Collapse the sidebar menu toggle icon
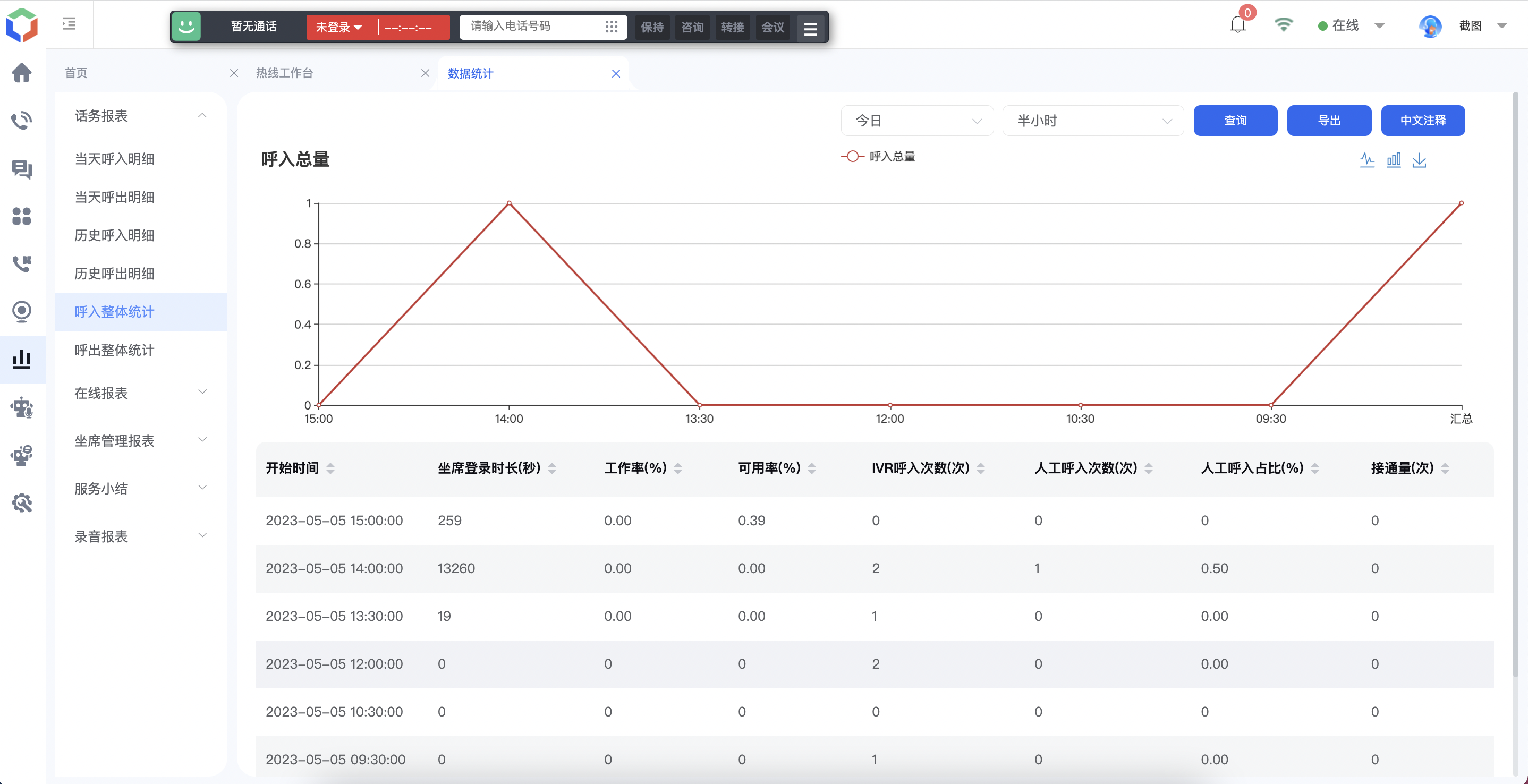The image size is (1528, 784). pos(69,24)
